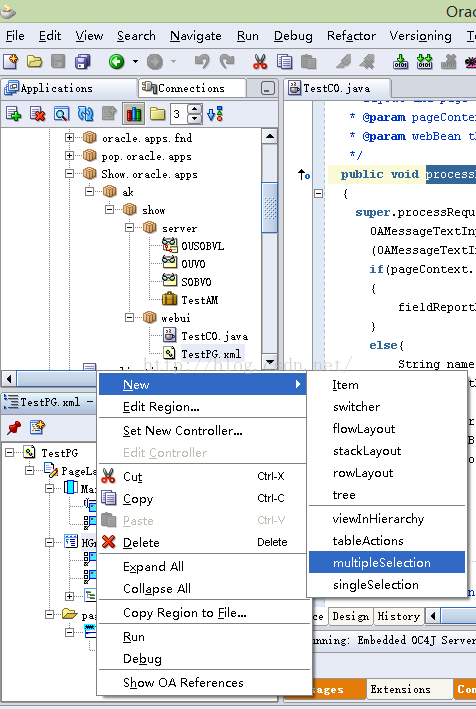Select multipleSelection in New submenu
This screenshot has height=709, width=476.
pos(387,562)
